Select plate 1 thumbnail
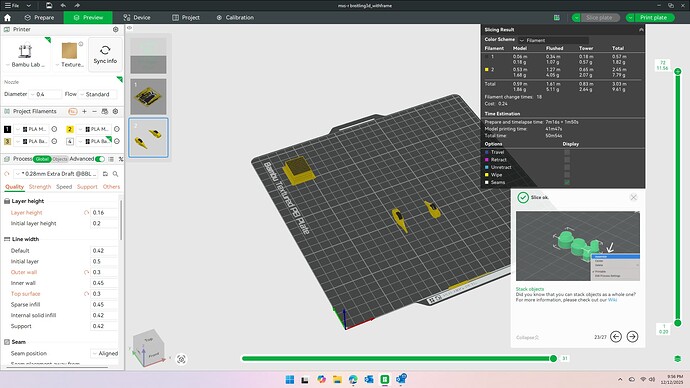 pos(148,96)
